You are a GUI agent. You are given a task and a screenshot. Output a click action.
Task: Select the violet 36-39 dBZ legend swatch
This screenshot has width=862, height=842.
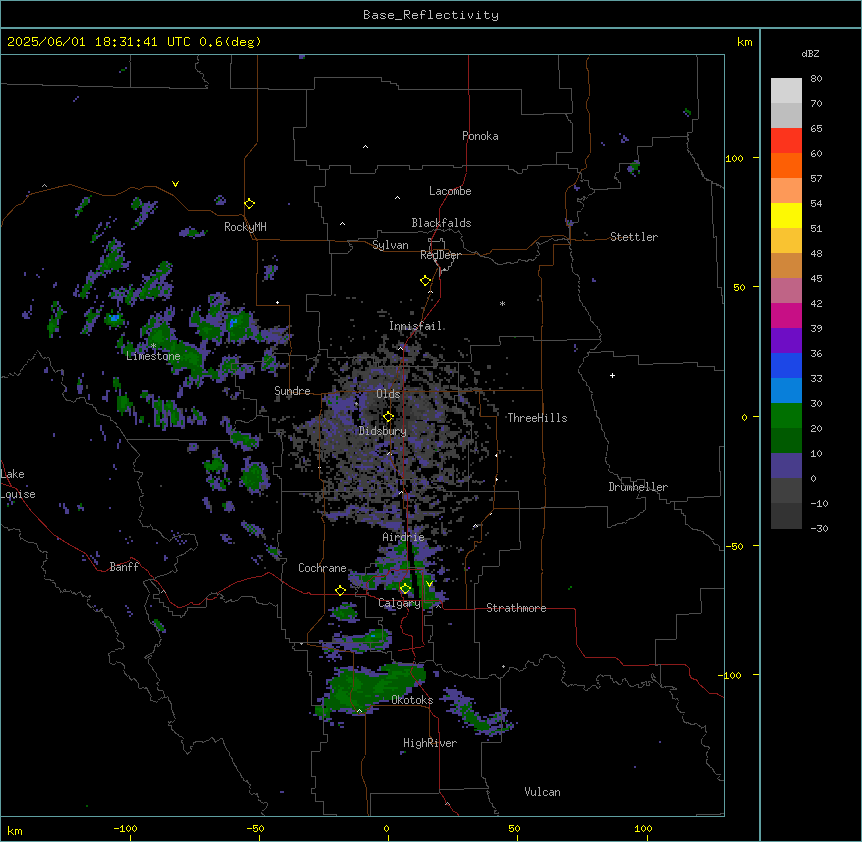(786, 341)
